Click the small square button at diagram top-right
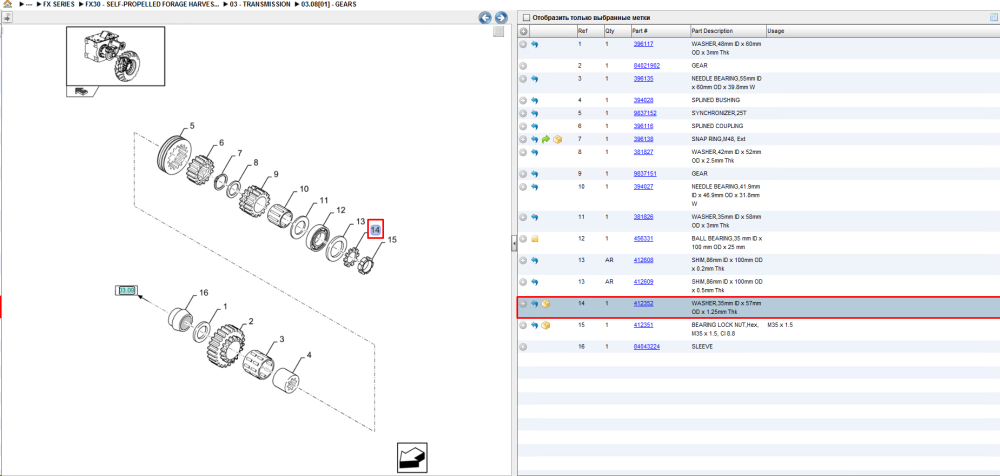The height and width of the screenshot is (476, 1000). [499, 32]
